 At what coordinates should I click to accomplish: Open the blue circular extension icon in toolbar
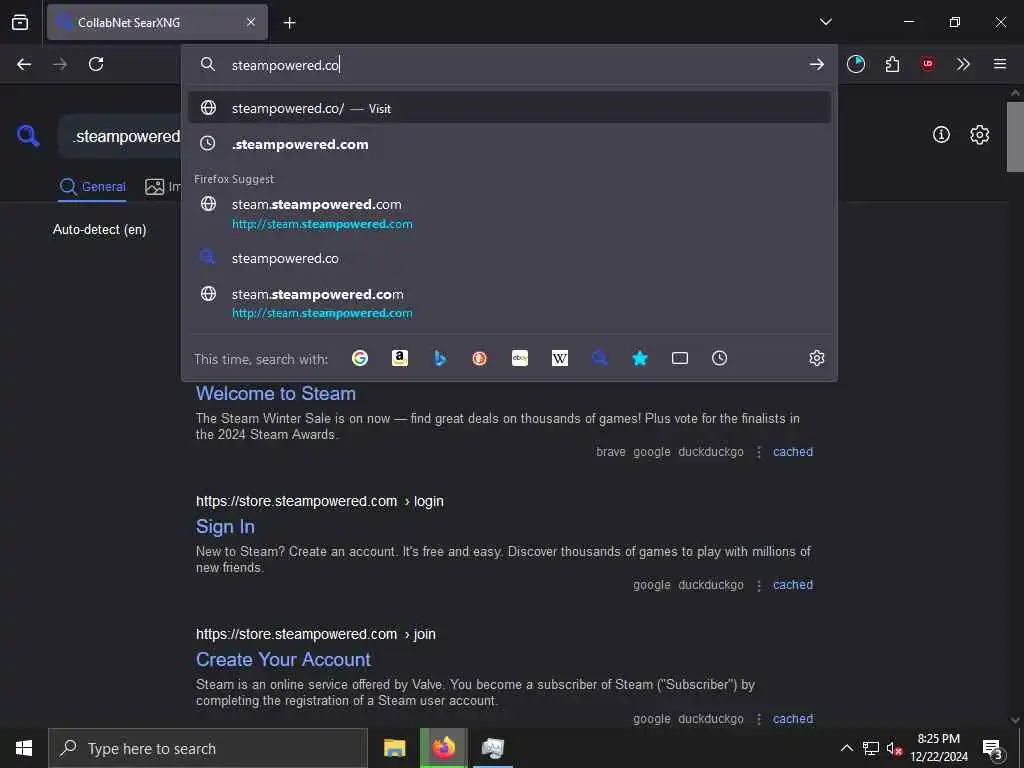(856, 64)
